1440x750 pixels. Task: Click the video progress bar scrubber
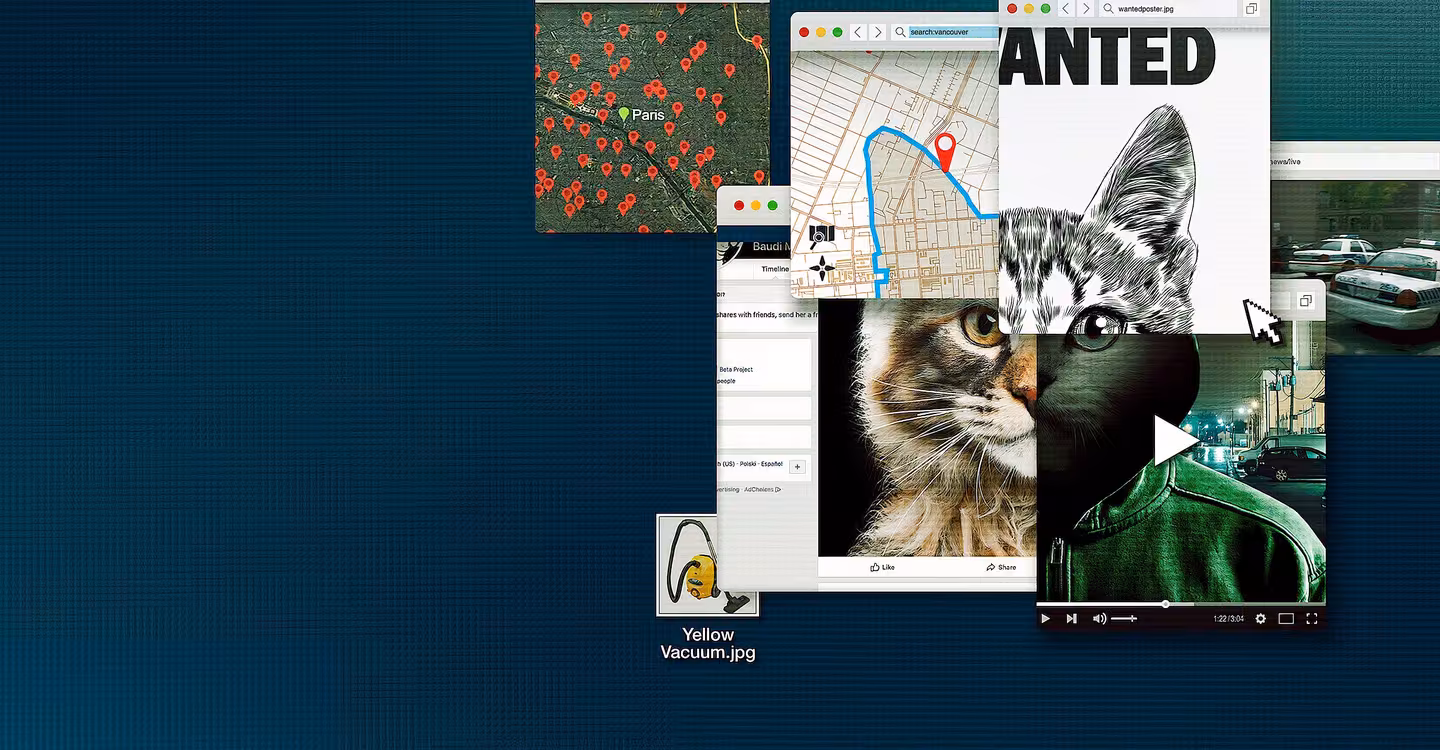coord(1165,604)
